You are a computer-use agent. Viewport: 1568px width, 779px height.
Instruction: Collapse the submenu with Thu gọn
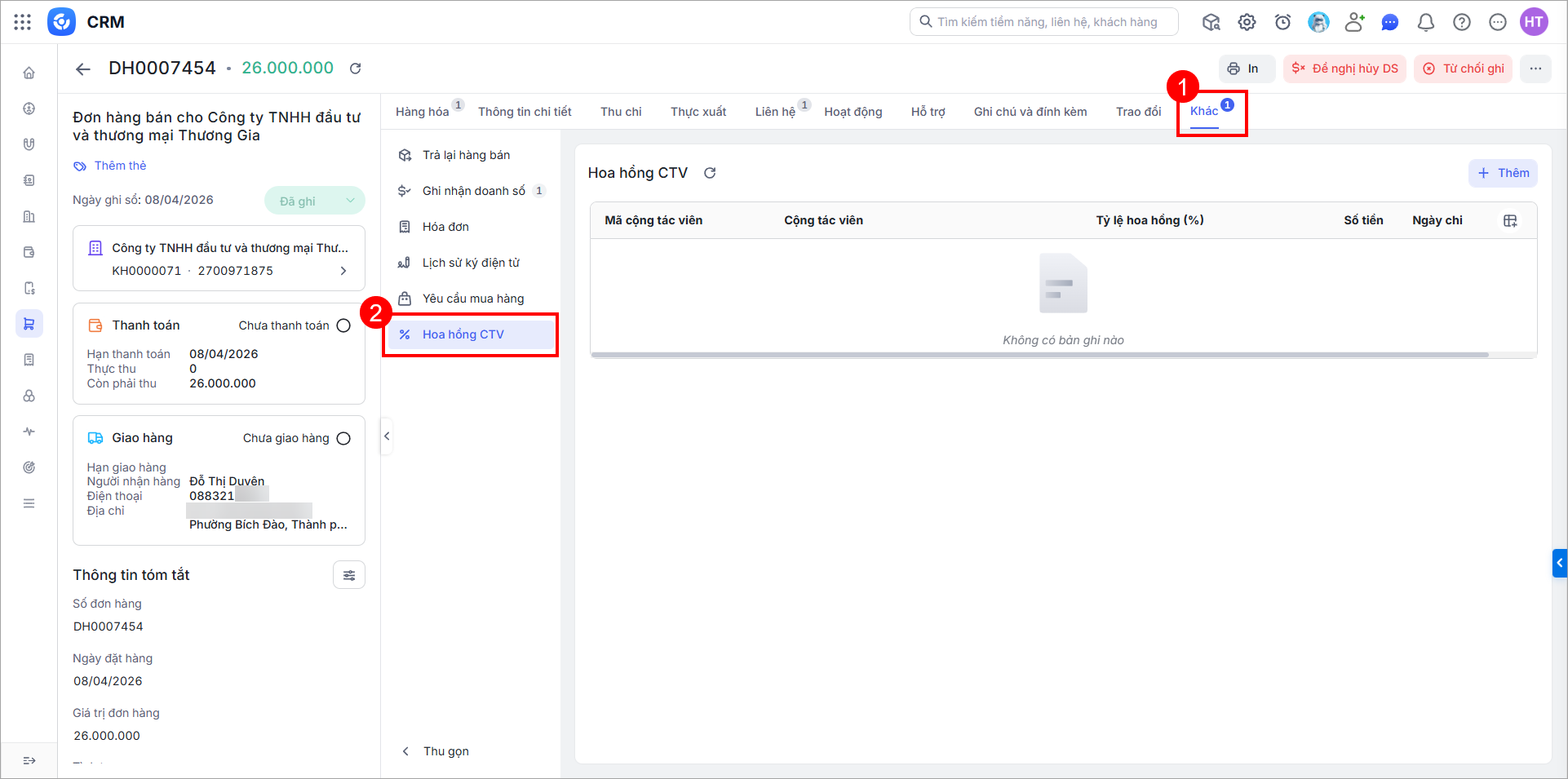436,751
